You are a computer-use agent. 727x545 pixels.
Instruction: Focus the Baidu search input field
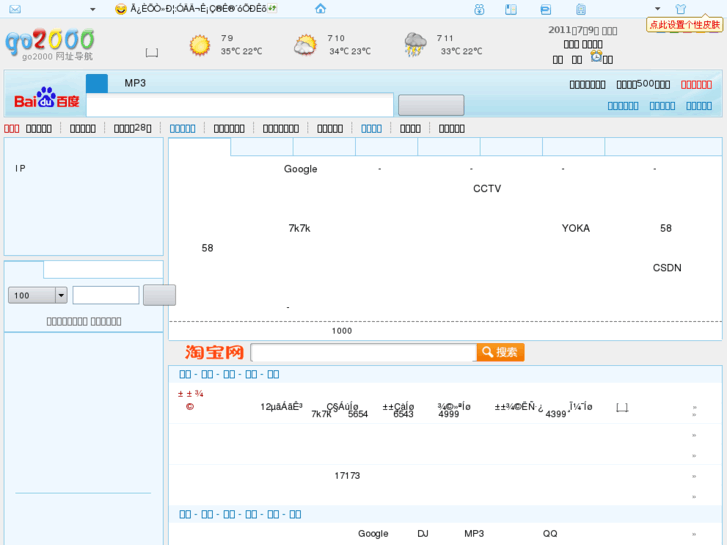pos(240,105)
